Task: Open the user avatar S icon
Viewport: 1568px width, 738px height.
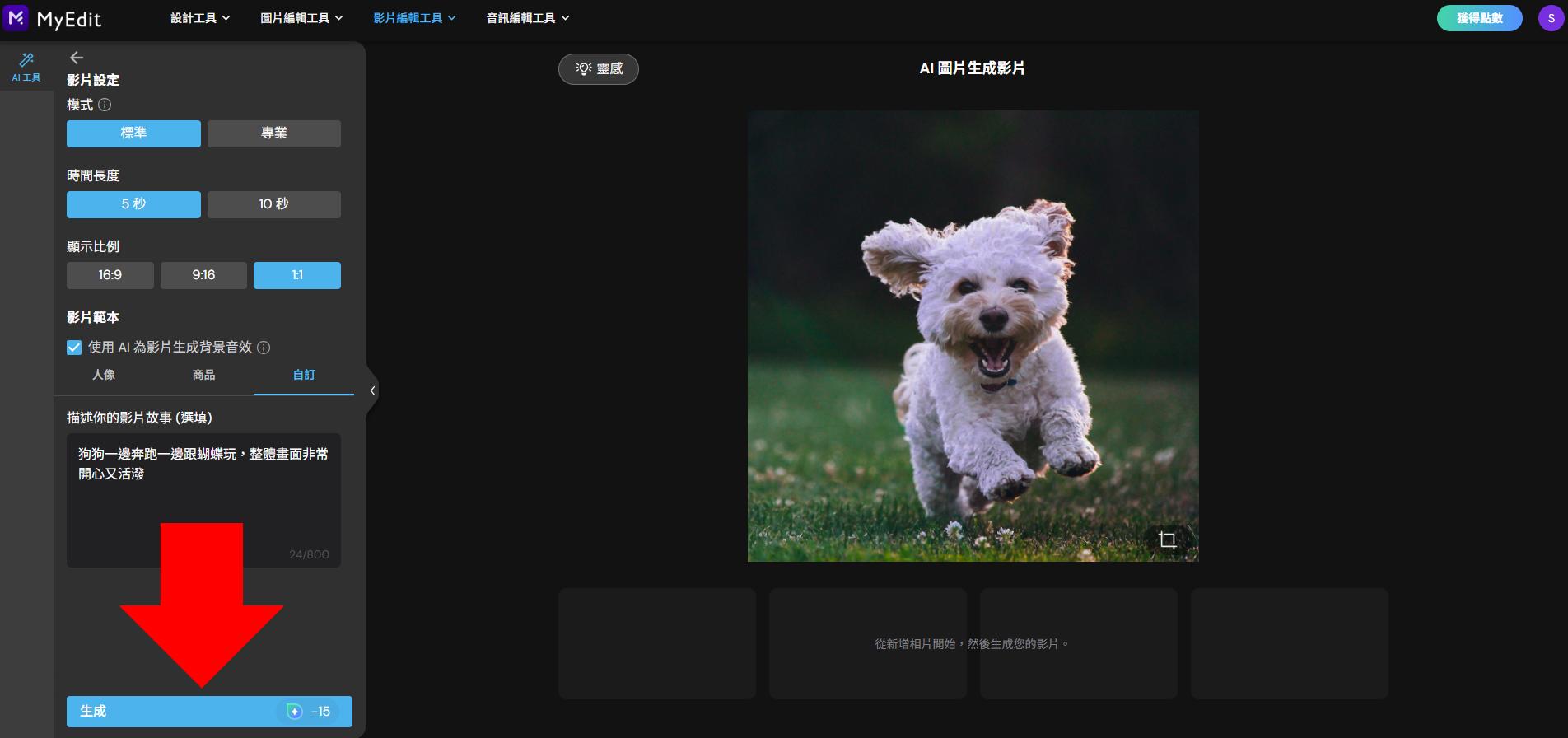Action: (x=1551, y=18)
